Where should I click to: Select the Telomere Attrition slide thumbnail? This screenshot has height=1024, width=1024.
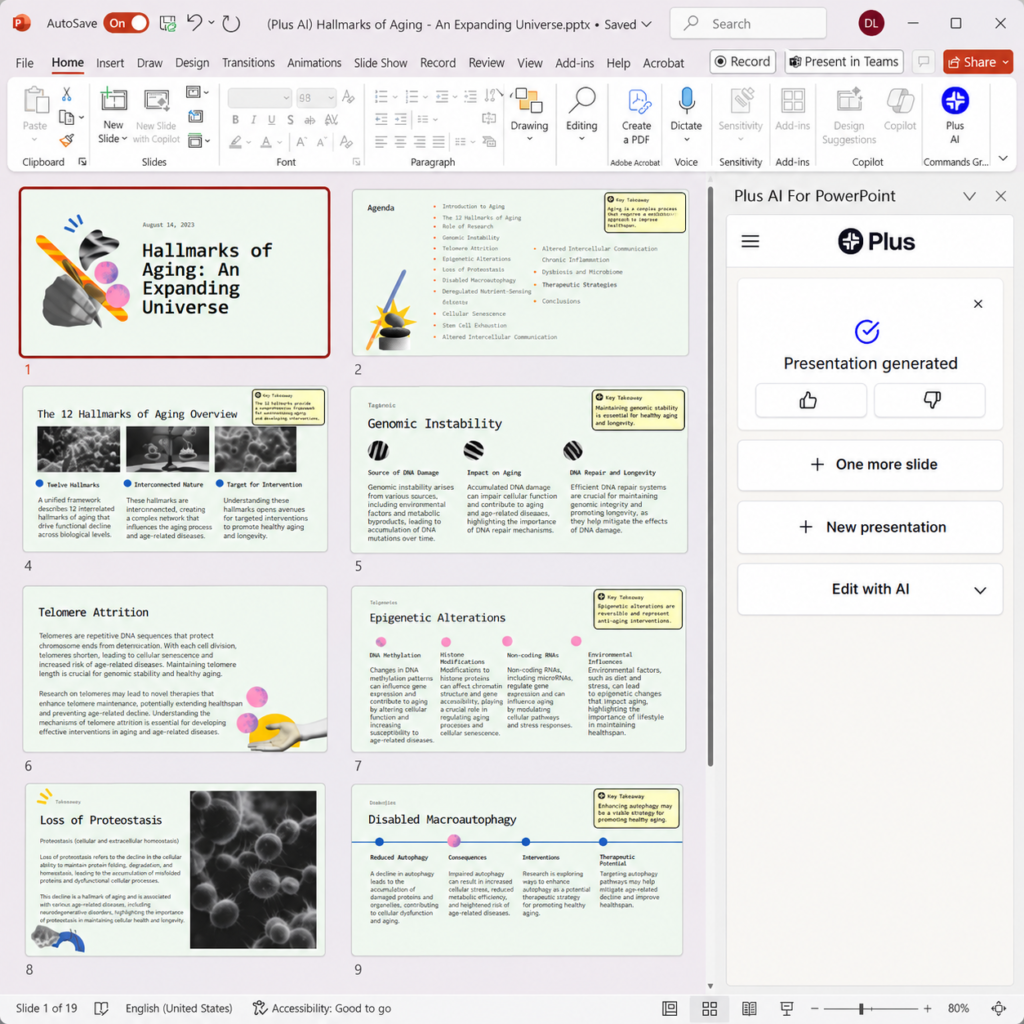(175, 669)
